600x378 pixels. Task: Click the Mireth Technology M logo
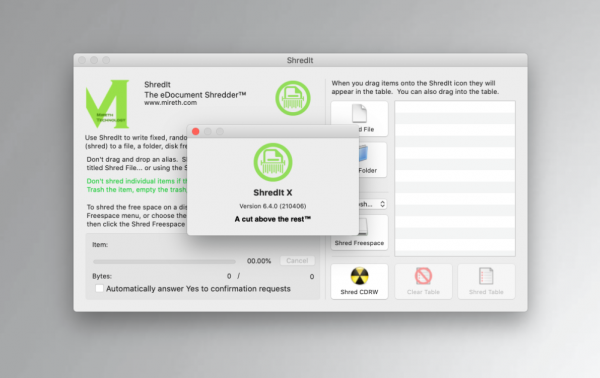108,104
